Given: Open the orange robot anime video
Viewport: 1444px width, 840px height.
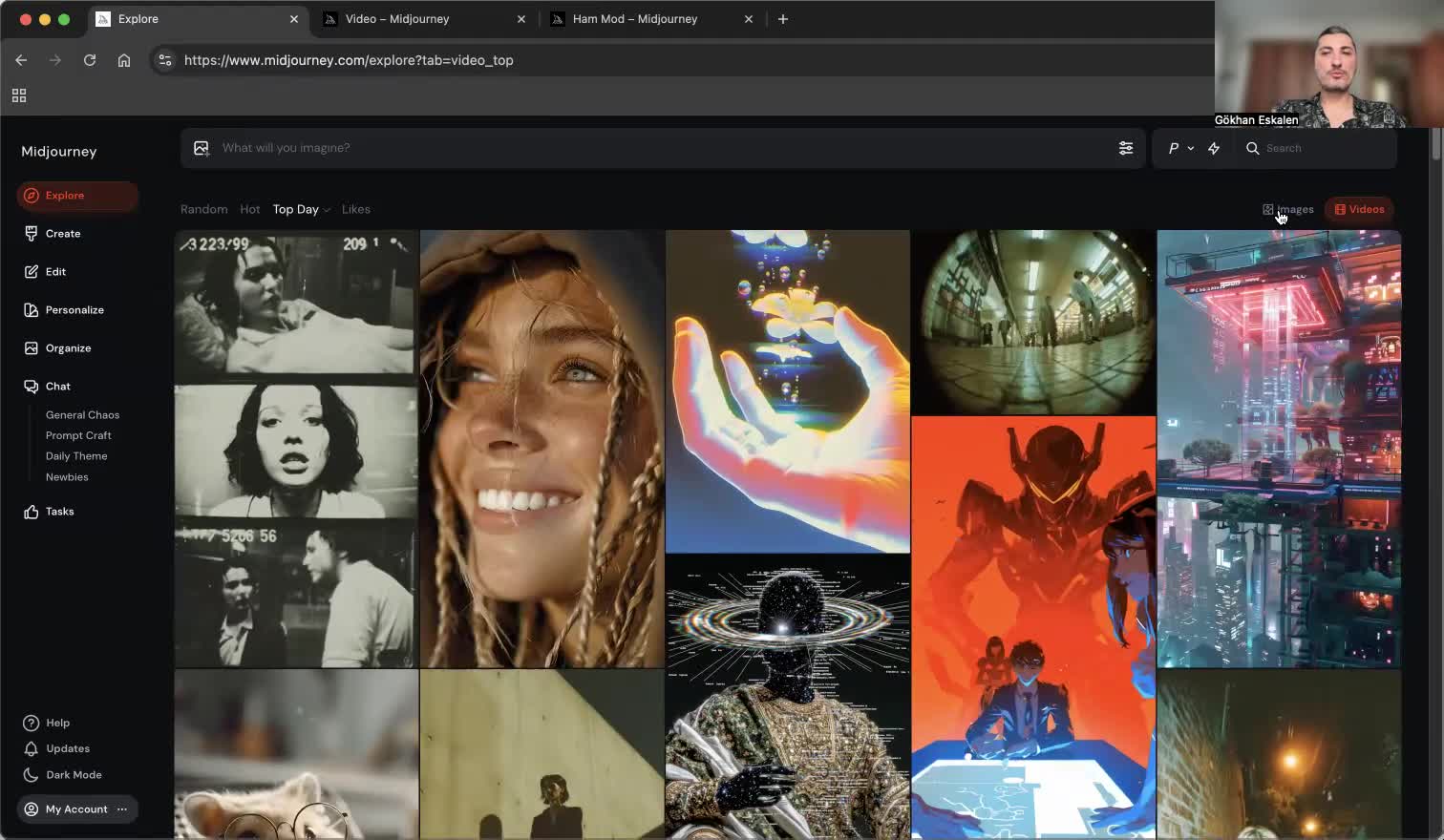Looking at the screenshot, I should 1033,628.
